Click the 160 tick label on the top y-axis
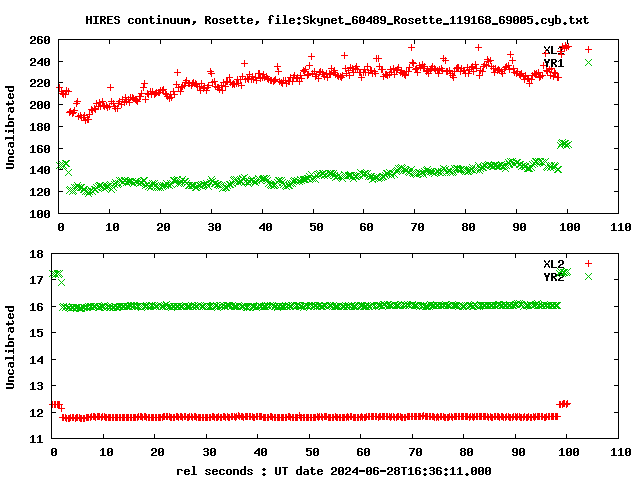Image resolution: width=640 pixels, height=480 pixels. [x=40, y=149]
